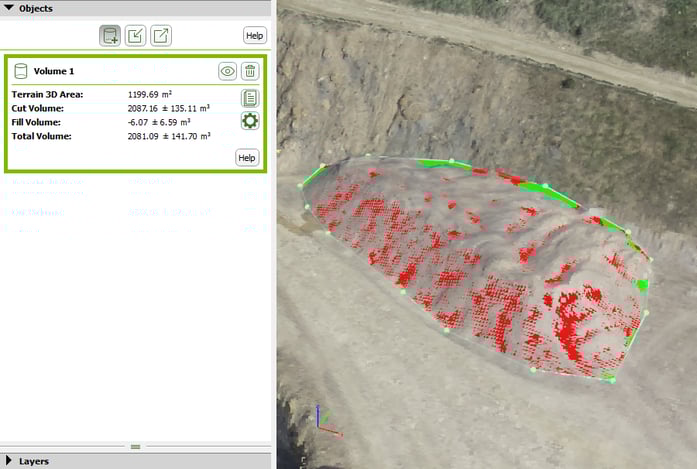Click the Import objects icon
Image resolution: width=697 pixels, height=469 pixels.
[x=135, y=36]
